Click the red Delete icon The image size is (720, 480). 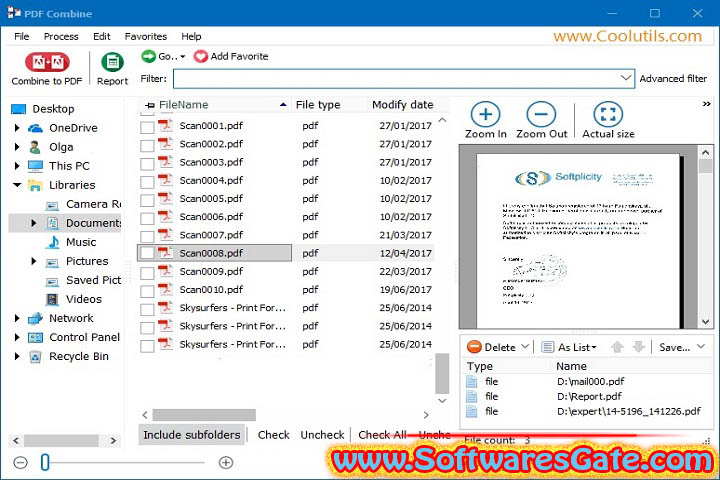pyautogui.click(x=474, y=347)
